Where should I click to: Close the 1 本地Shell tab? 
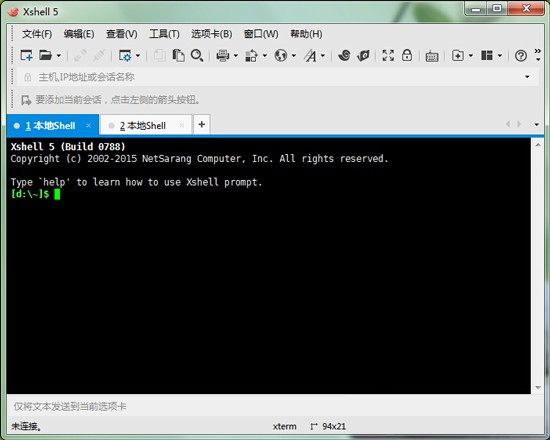coord(88,125)
